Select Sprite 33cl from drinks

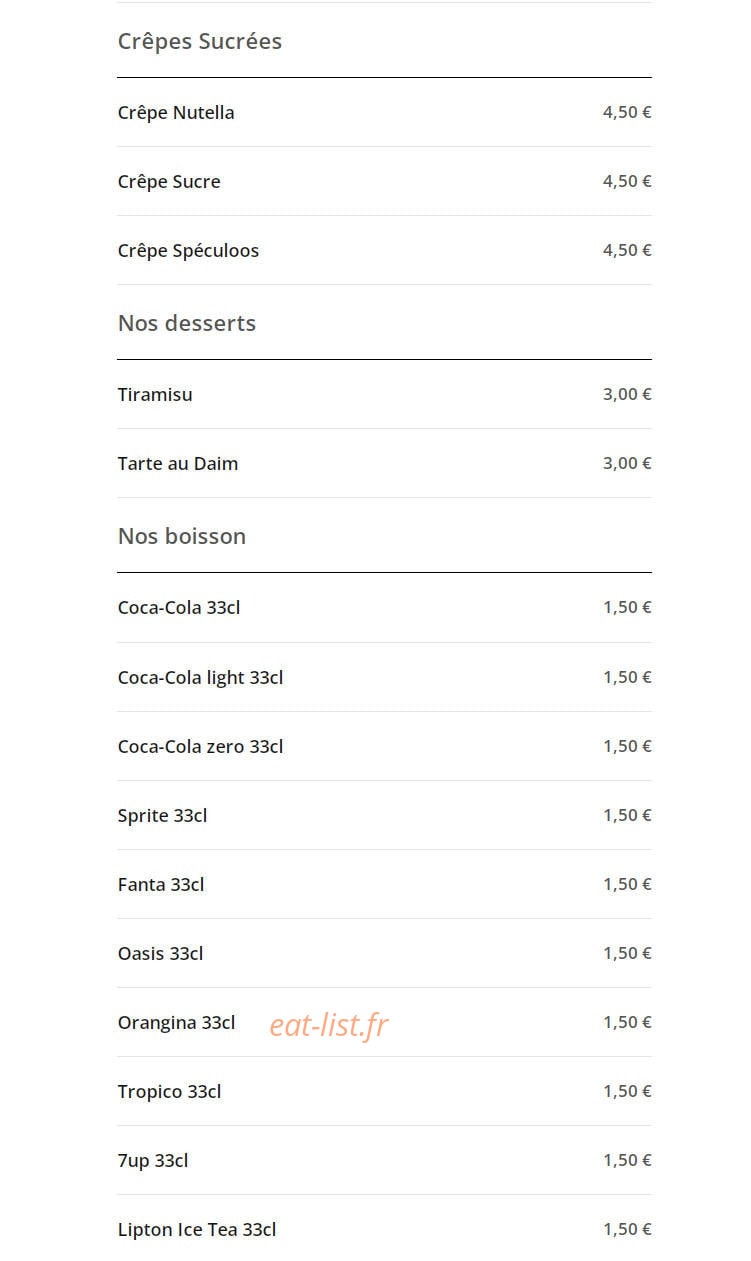(x=384, y=815)
